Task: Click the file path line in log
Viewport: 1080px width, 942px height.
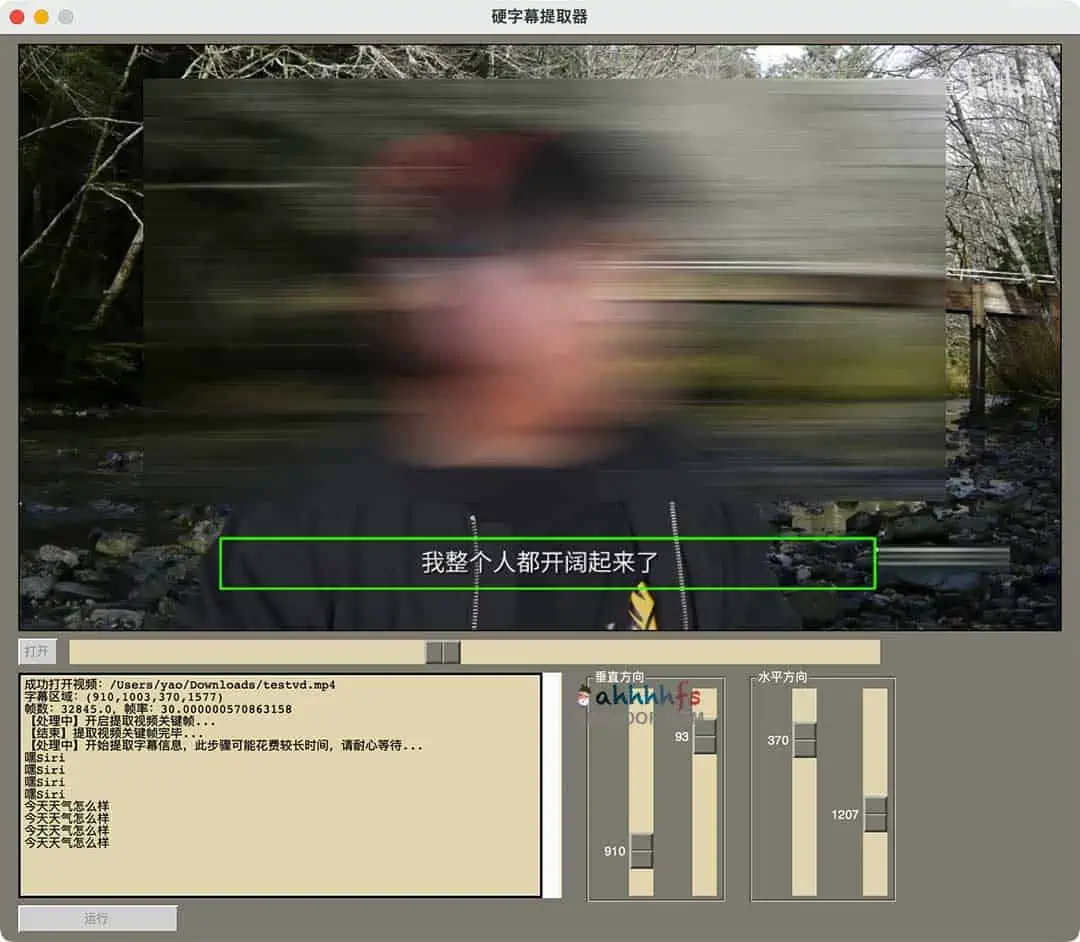Action: tap(180, 685)
